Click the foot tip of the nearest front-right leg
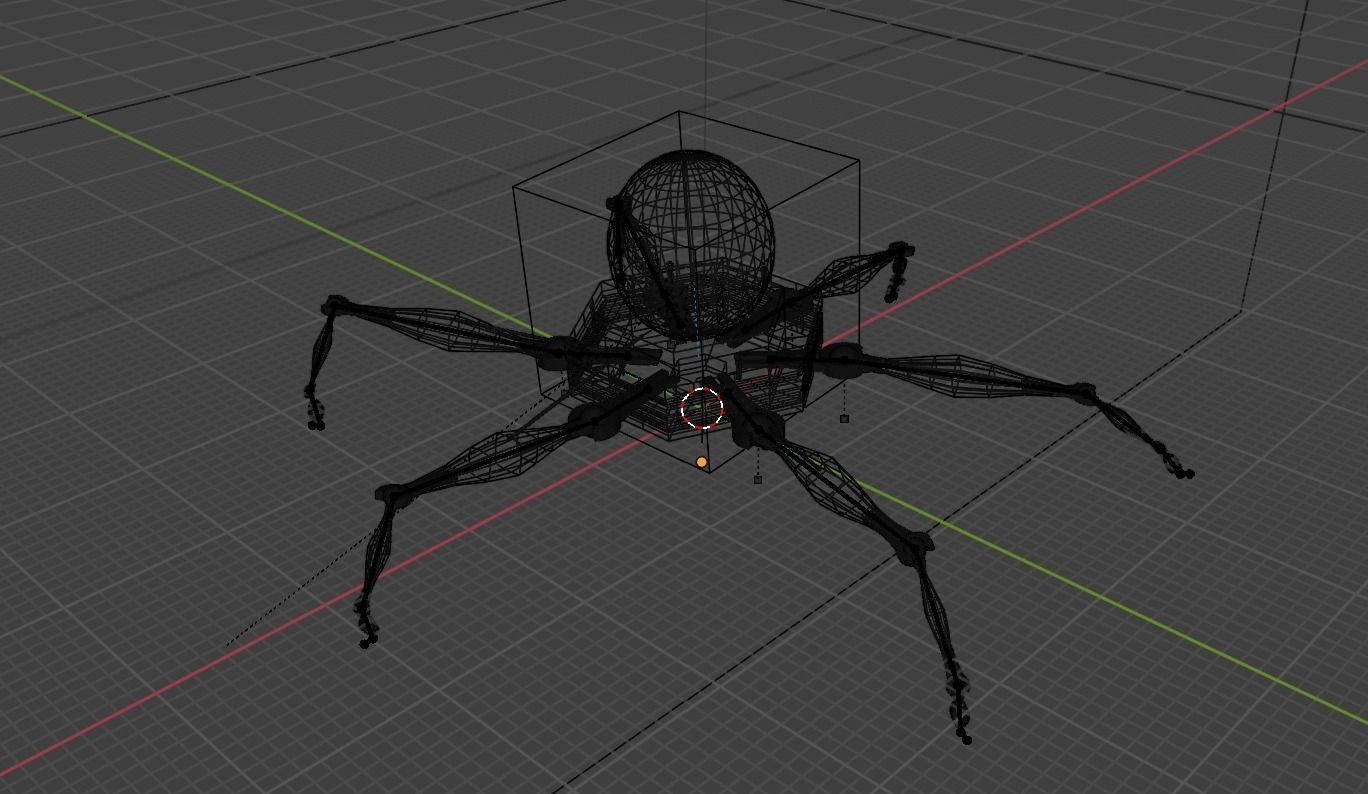The image size is (1368, 794). point(966,739)
